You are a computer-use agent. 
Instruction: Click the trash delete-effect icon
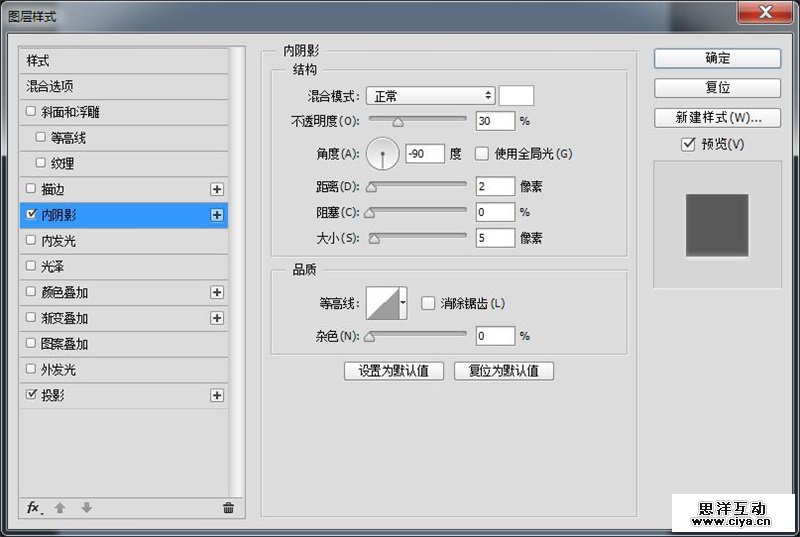(228, 508)
